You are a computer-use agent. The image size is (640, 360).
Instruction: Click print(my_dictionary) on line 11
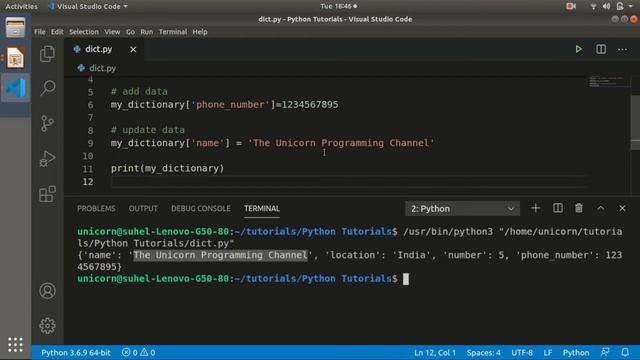click(167, 169)
